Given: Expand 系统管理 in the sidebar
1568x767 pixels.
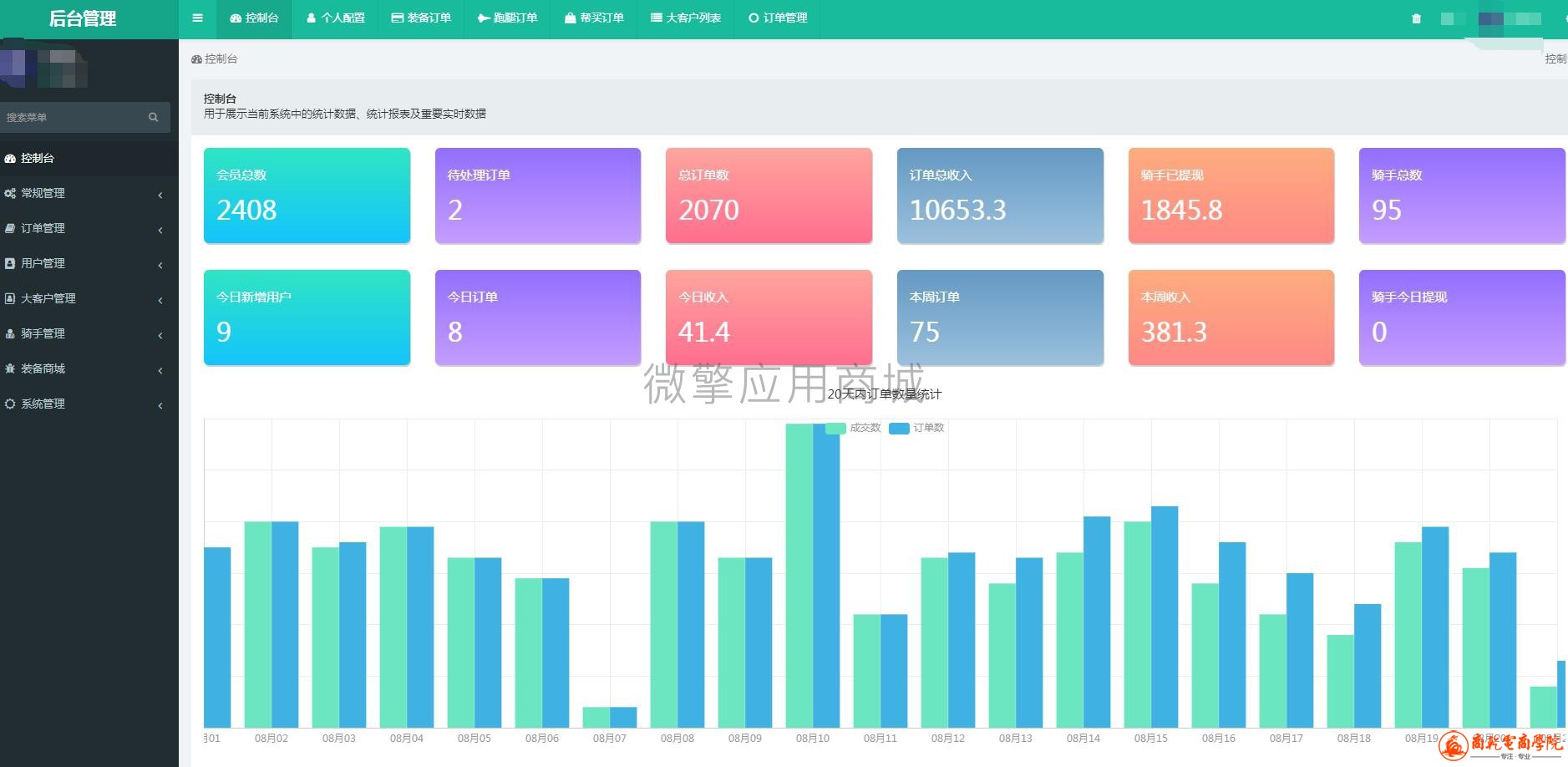Looking at the screenshot, I should tap(89, 404).
